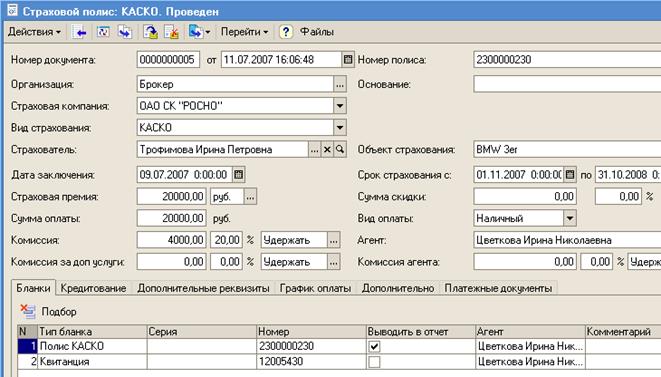This screenshot has height=377, width=661.
Task: Uncheck Выводить в отчет for Полис КАСКО
Action: (x=374, y=346)
